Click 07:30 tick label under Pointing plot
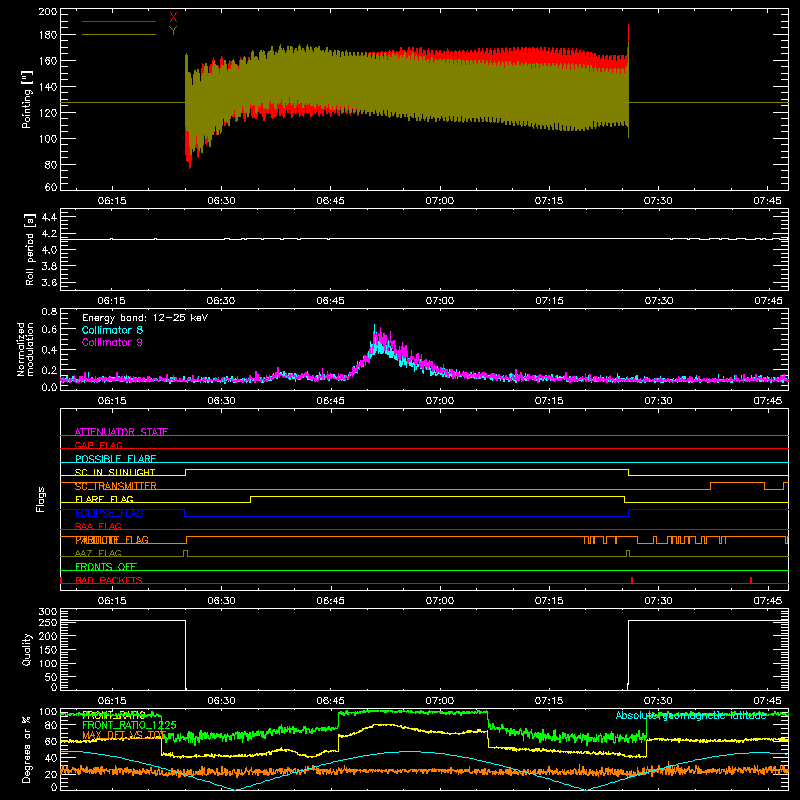 click(658, 201)
